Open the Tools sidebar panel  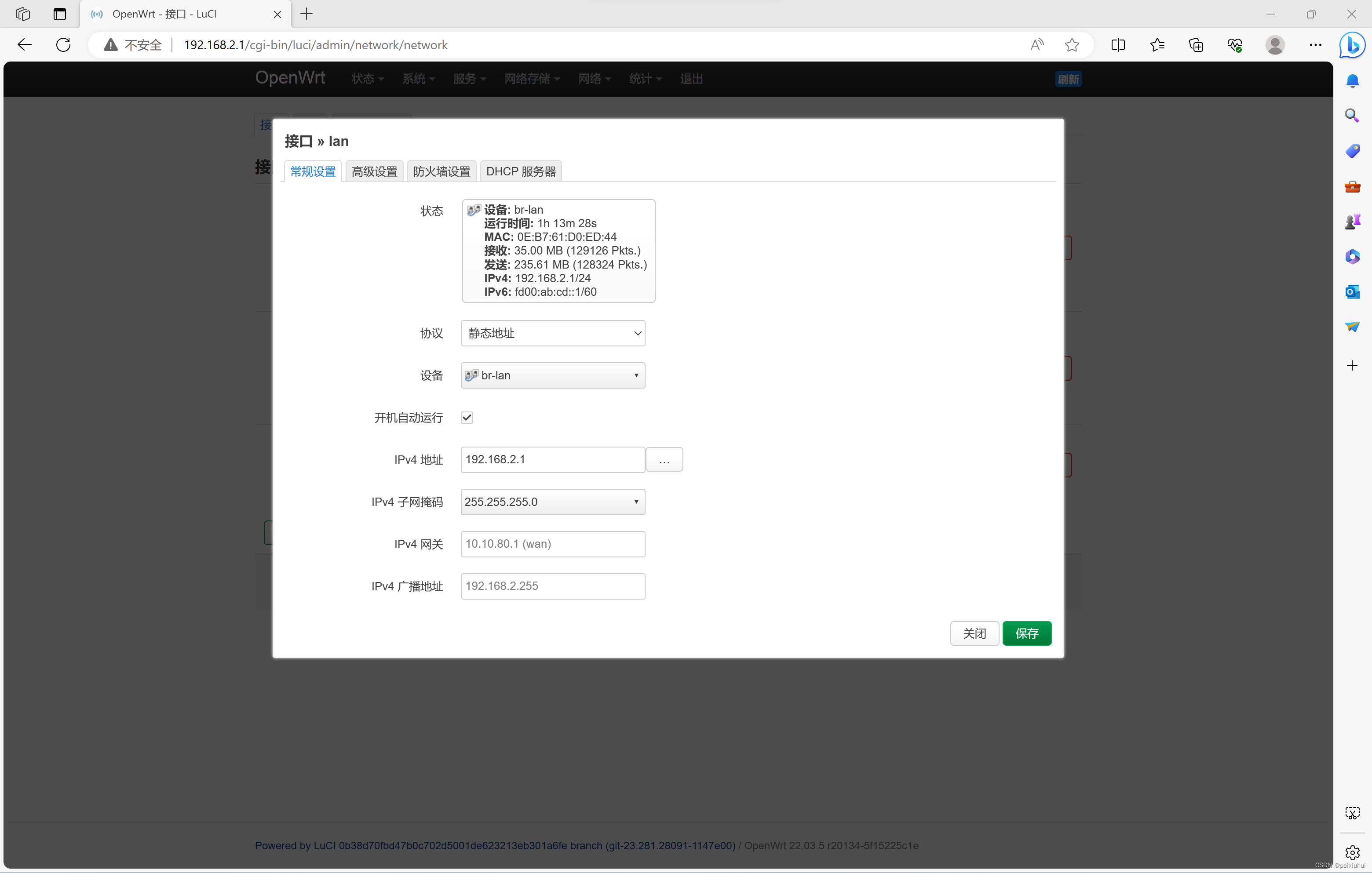click(x=1353, y=186)
